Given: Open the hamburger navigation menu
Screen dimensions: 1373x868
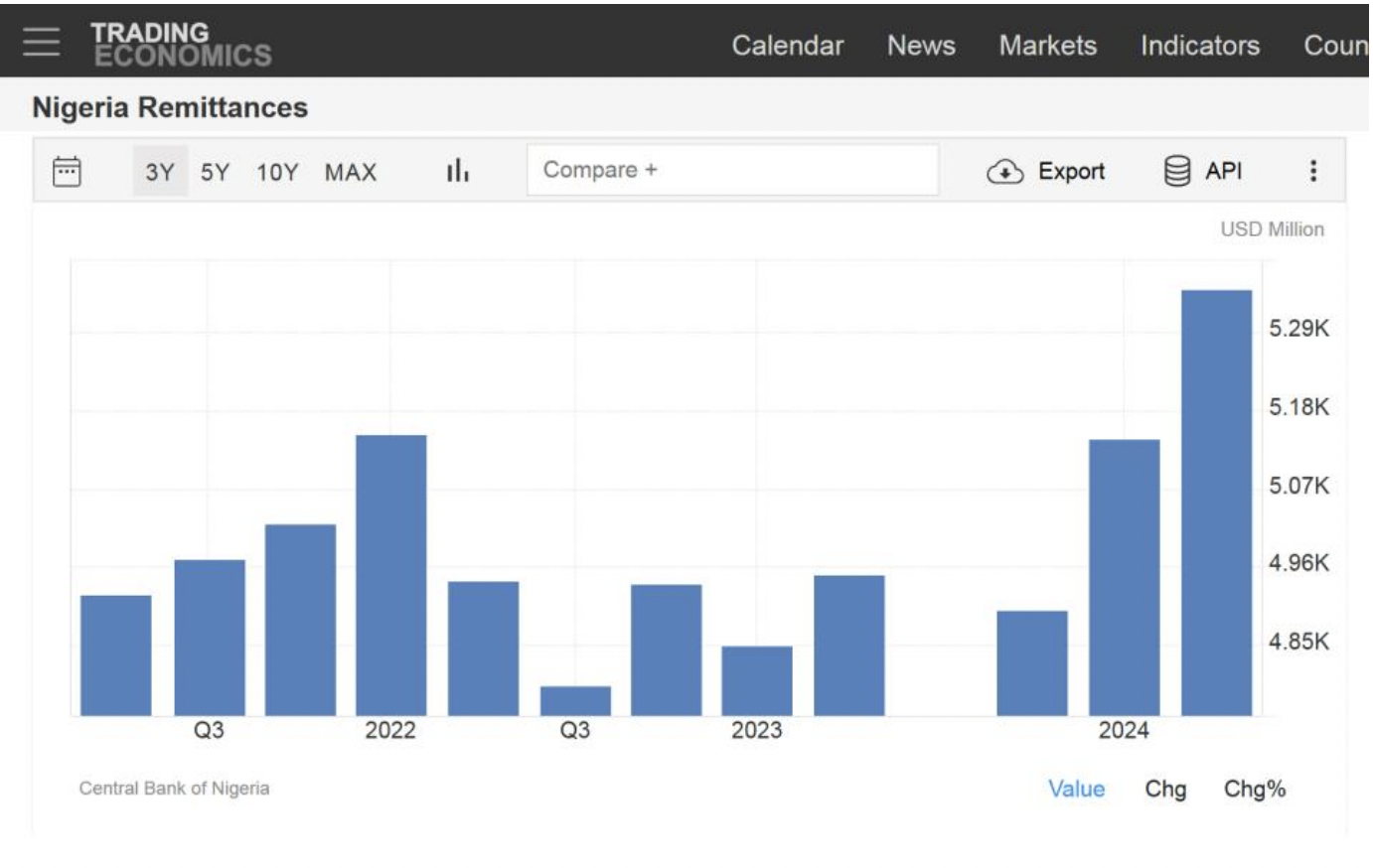Looking at the screenshot, I should [x=41, y=42].
